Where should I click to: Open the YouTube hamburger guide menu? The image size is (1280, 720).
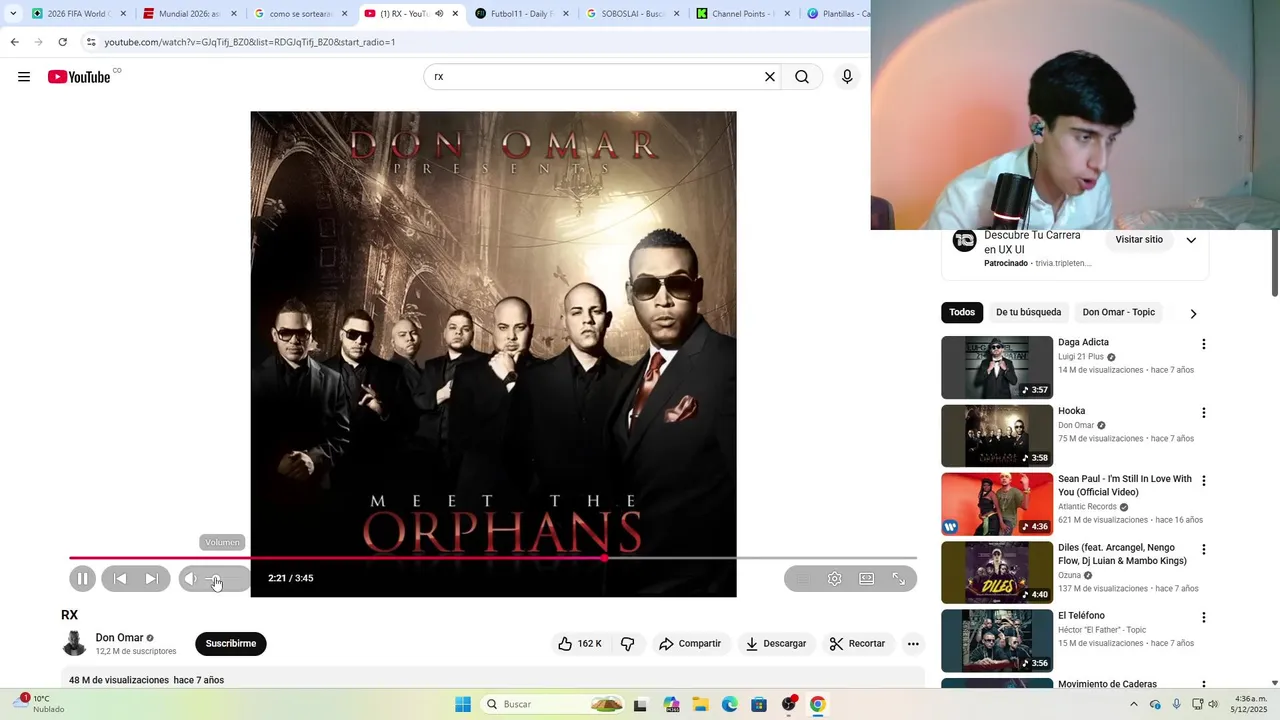coord(24,77)
